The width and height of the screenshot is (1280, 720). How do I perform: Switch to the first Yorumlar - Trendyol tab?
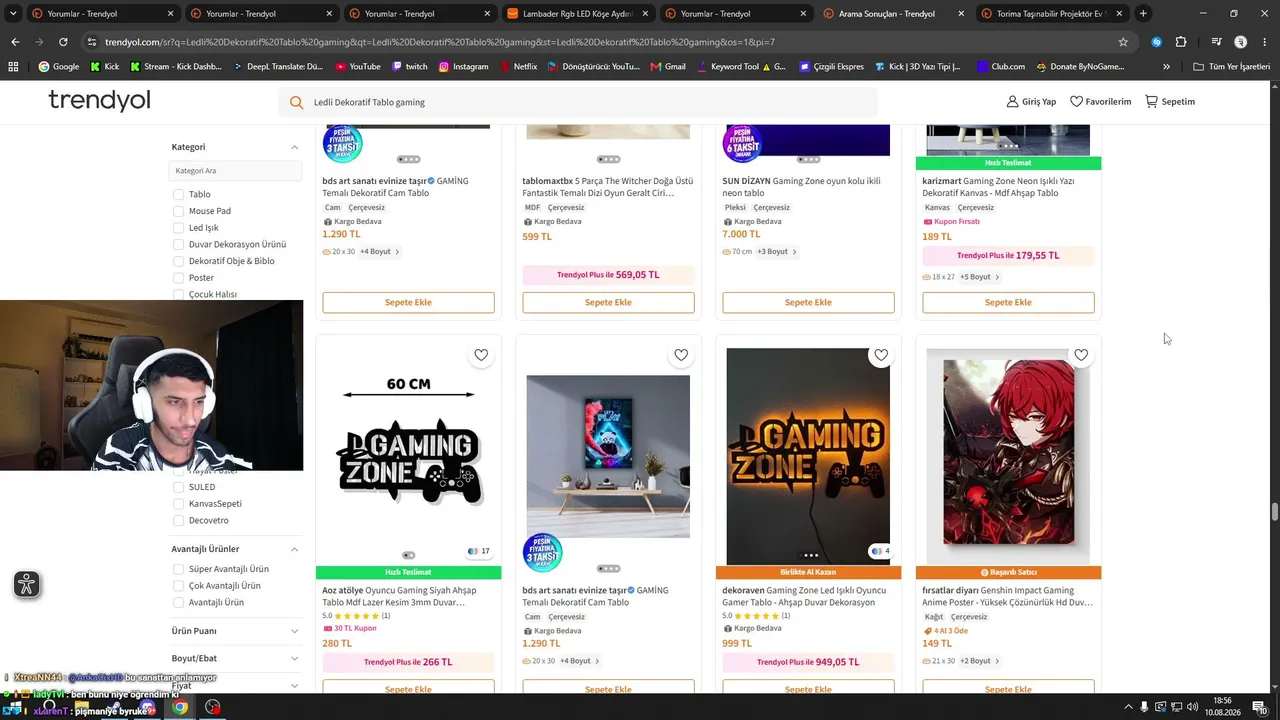point(104,14)
